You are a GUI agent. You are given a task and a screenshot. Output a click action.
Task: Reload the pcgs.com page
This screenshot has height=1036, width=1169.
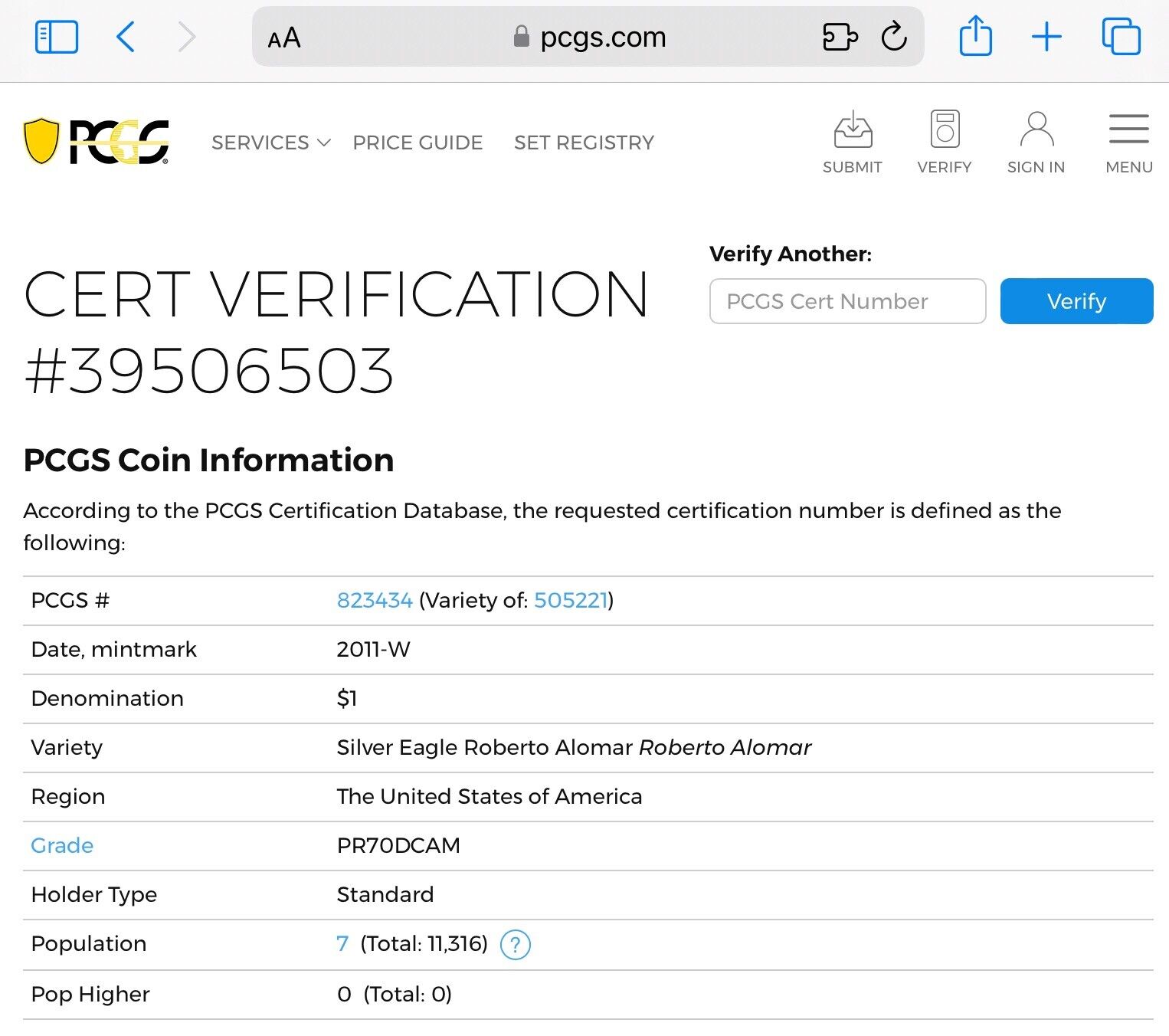coord(894,36)
